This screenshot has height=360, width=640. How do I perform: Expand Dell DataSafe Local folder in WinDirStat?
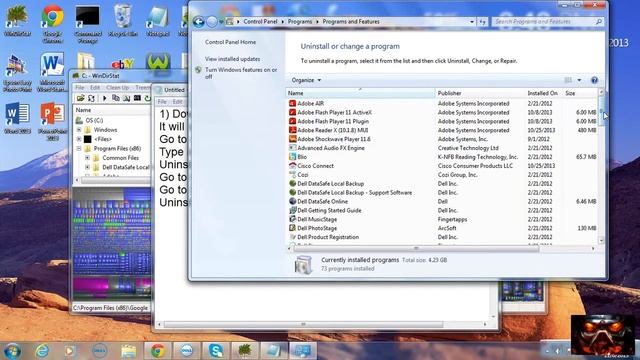pyautogui.click(x=87, y=167)
